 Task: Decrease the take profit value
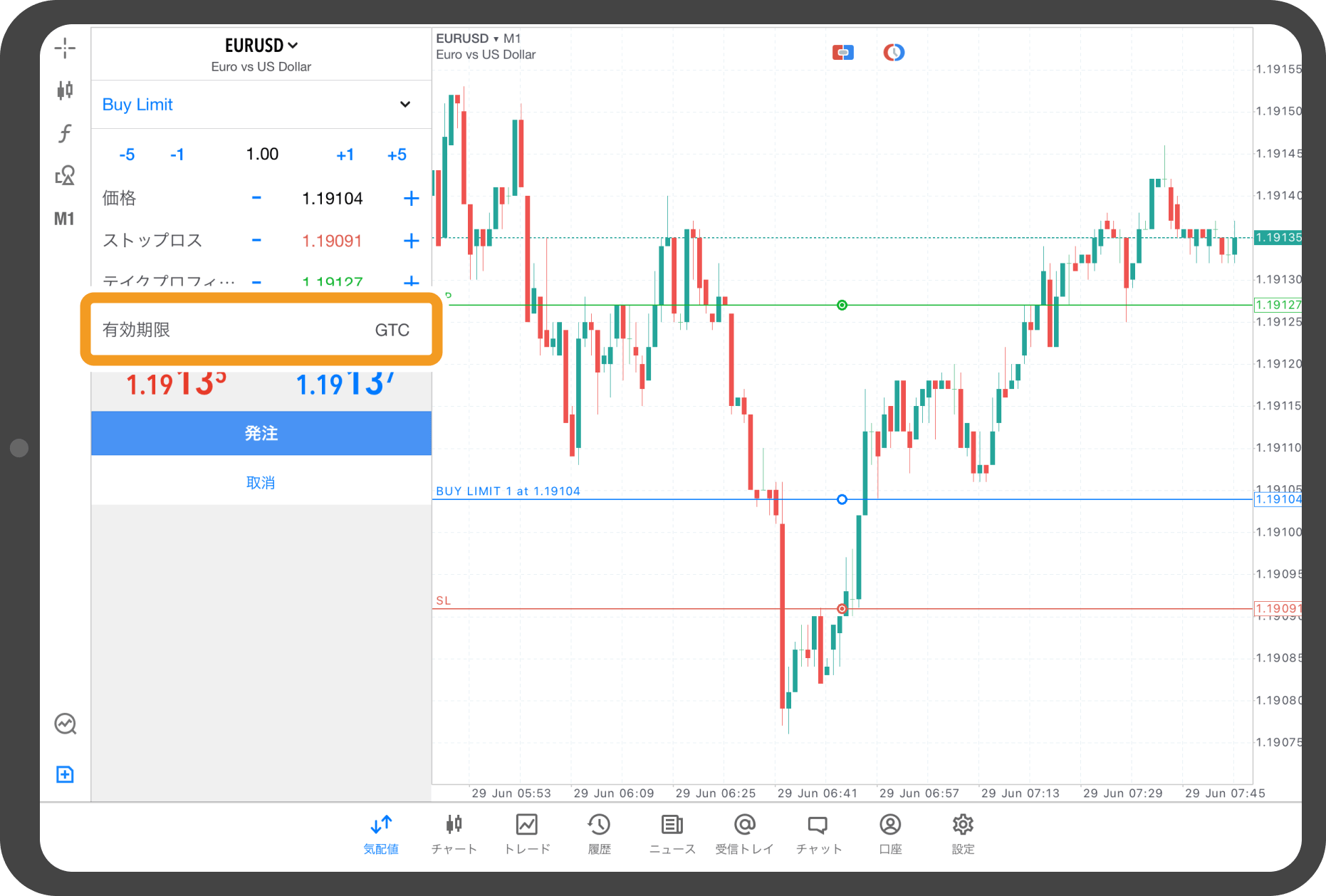tap(256, 282)
